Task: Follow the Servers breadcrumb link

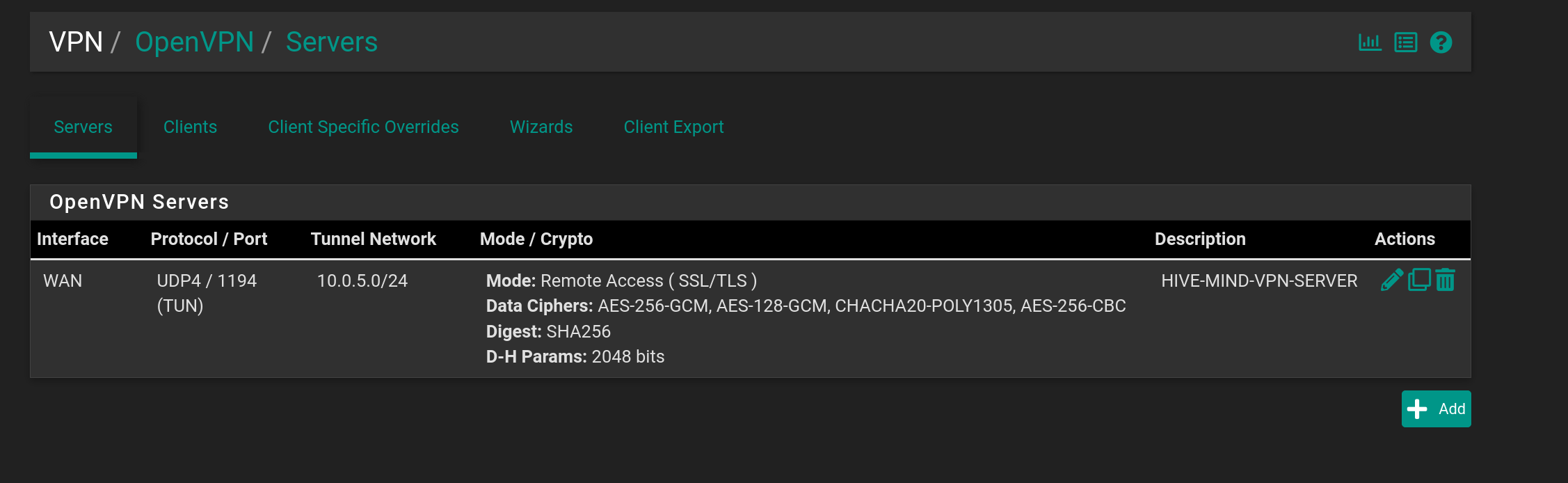Action: (332, 42)
